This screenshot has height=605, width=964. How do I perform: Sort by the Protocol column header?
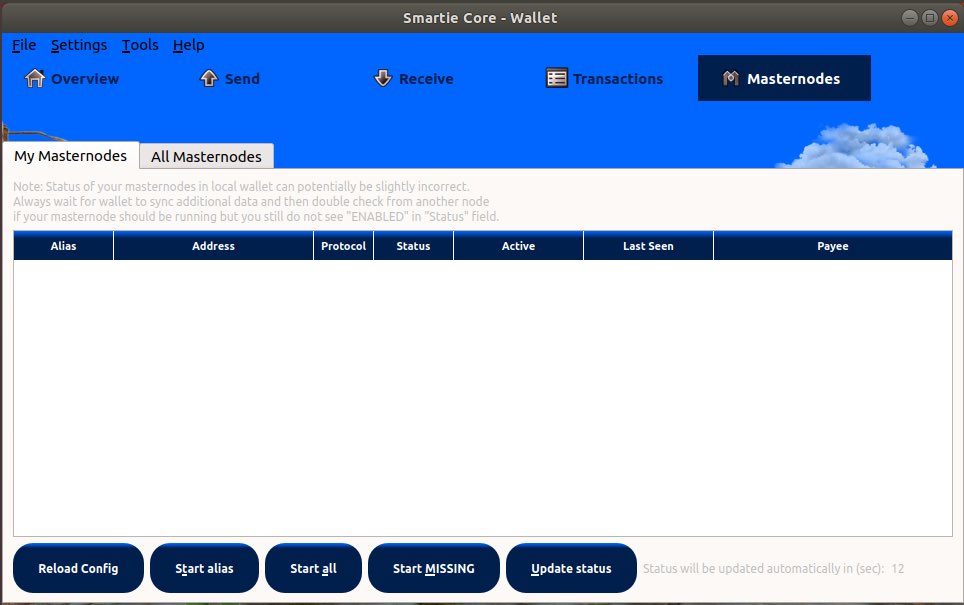(x=343, y=246)
